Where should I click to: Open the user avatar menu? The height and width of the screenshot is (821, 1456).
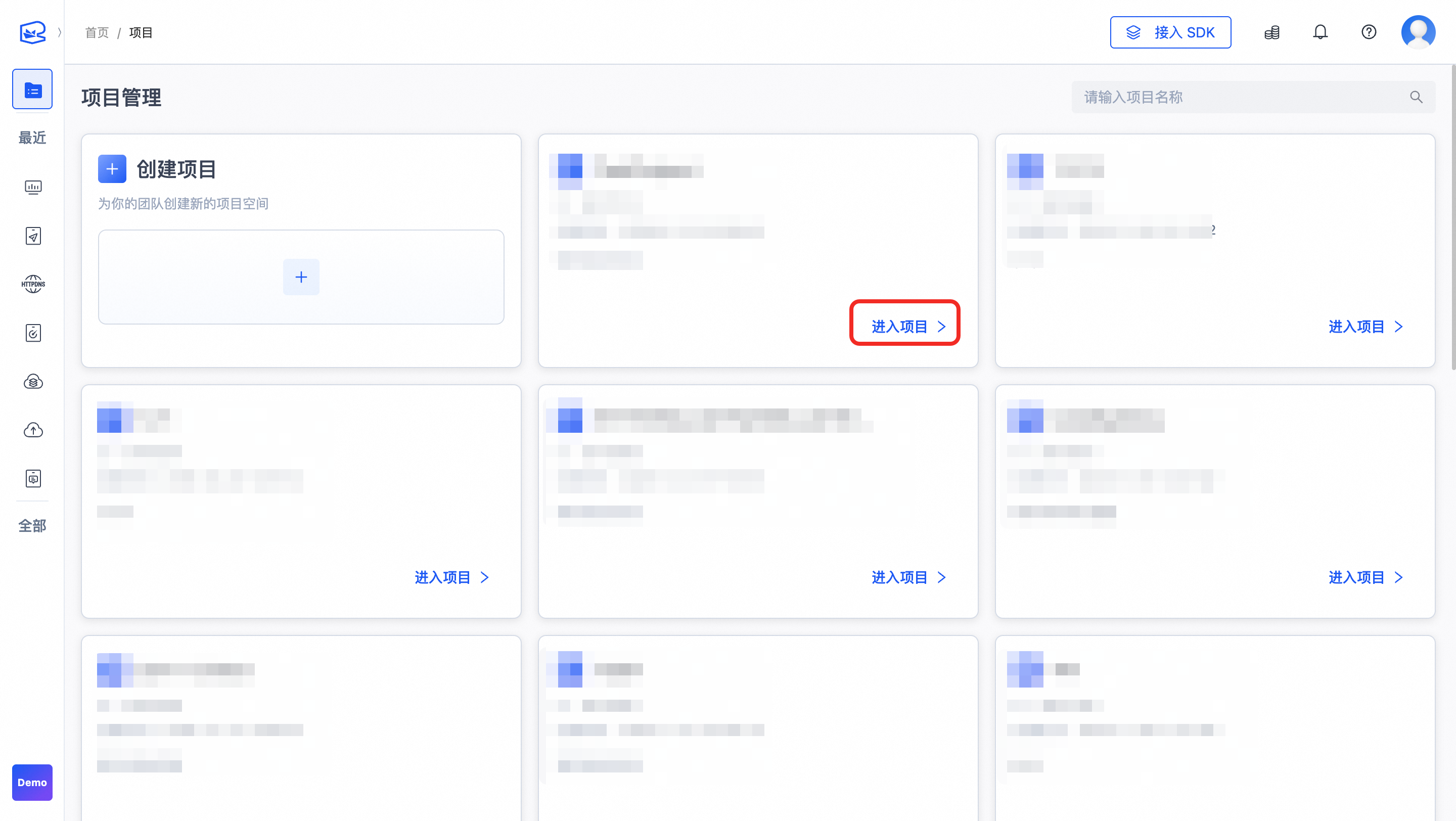[x=1418, y=32]
